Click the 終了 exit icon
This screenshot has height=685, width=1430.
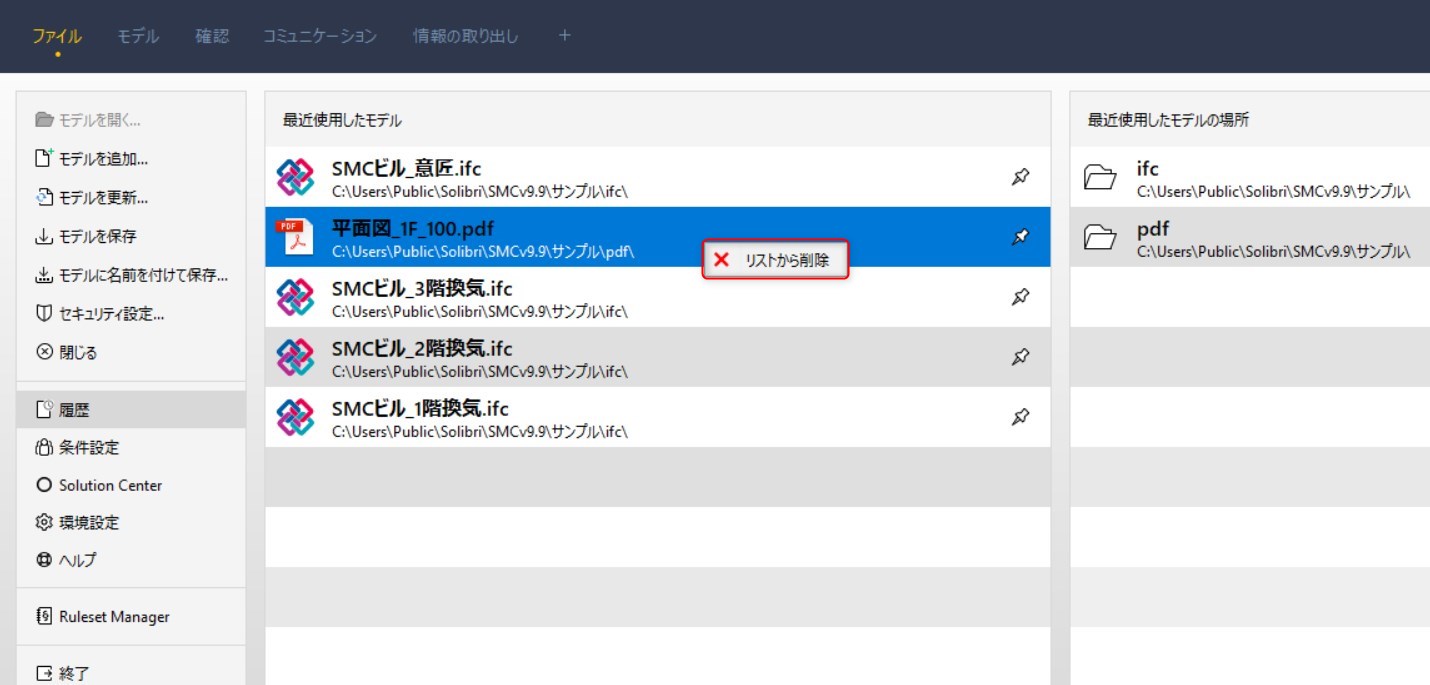coord(43,674)
